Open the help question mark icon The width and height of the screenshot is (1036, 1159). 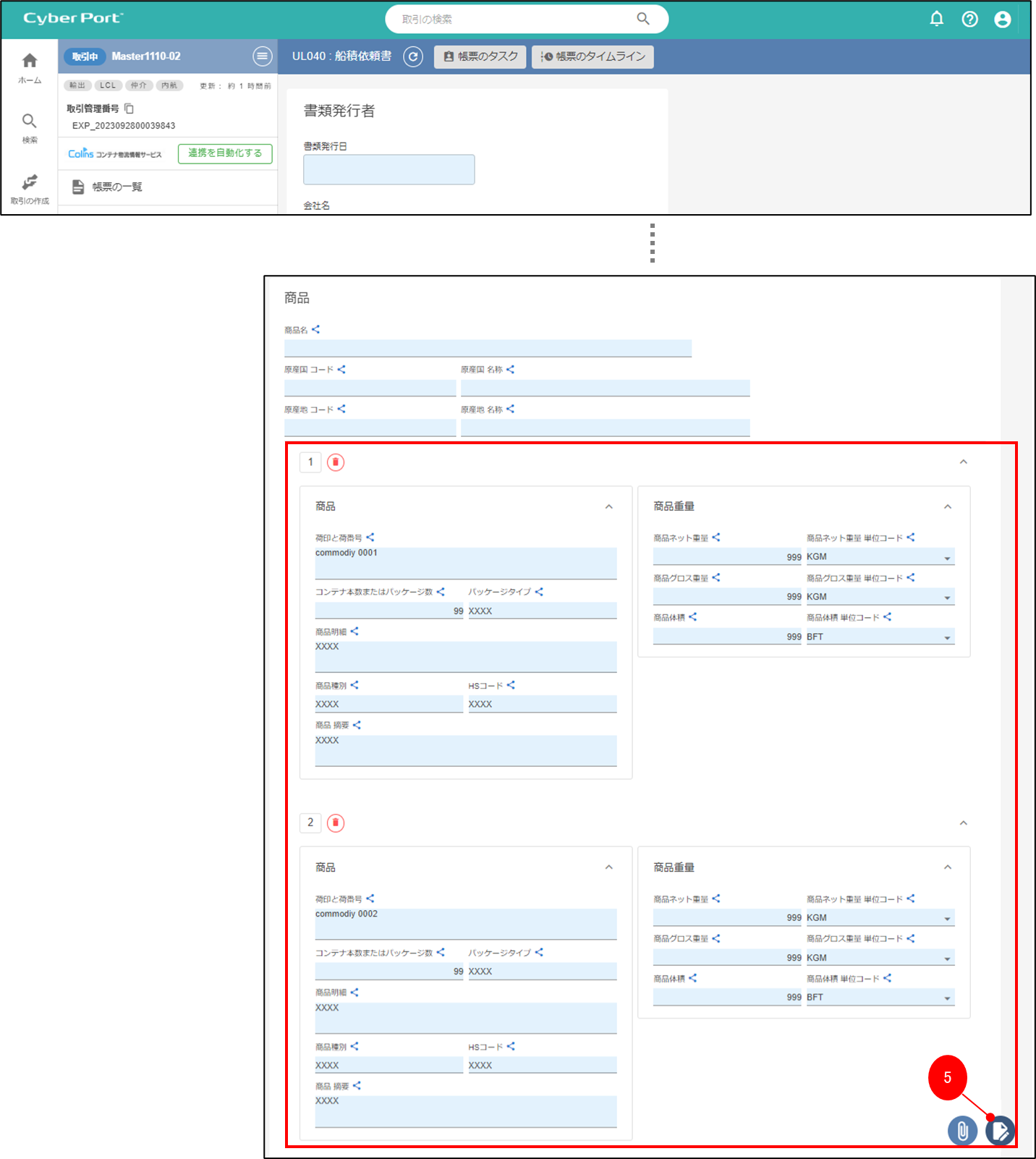tap(969, 19)
